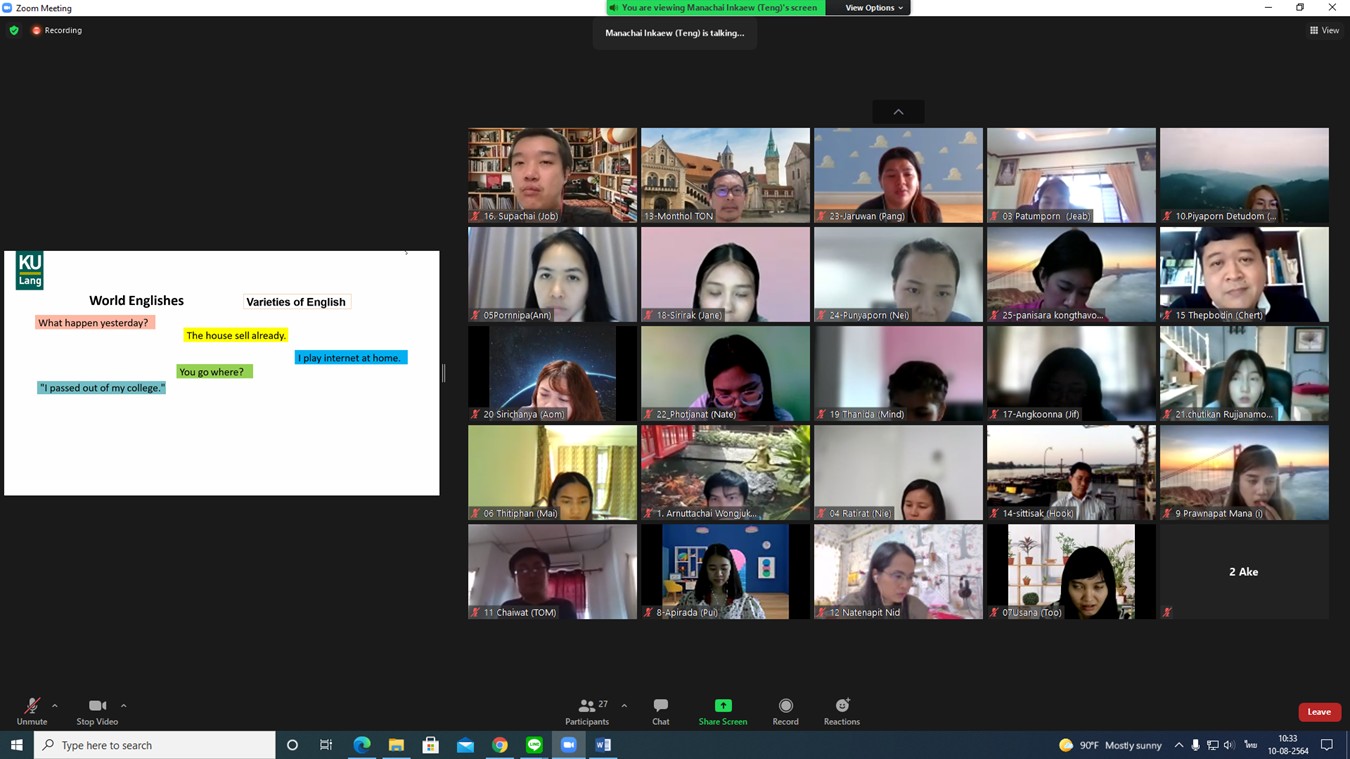This screenshot has width=1350, height=759.
Task: Expand the arrow next to Participants
Action: [x=624, y=706]
